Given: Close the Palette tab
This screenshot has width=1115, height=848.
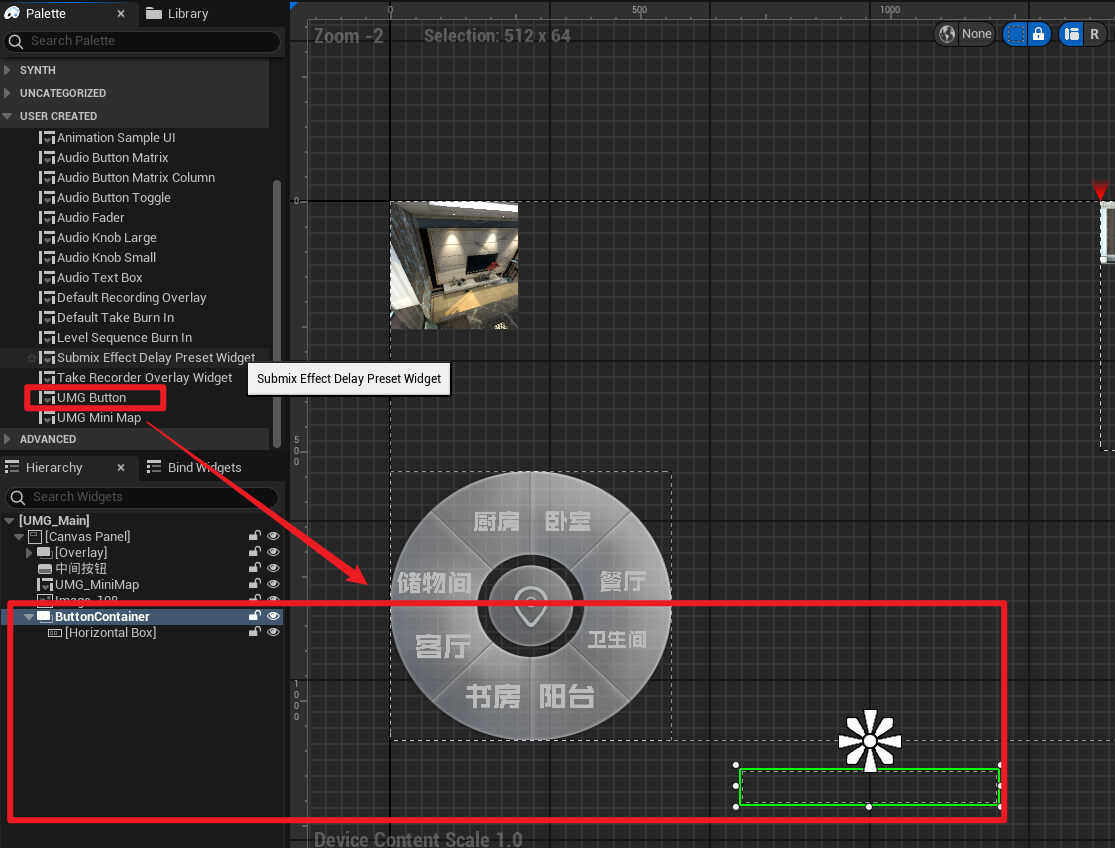Looking at the screenshot, I should coord(121,14).
